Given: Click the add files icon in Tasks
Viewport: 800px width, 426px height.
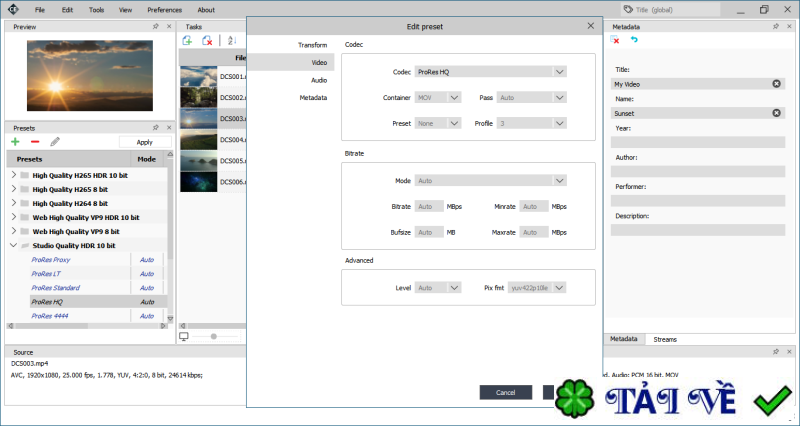Looking at the screenshot, I should pyautogui.click(x=187, y=41).
